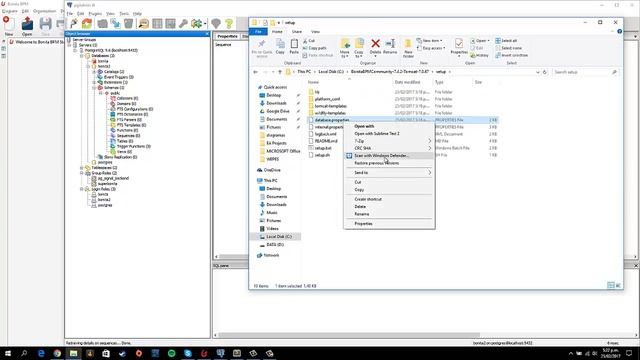Screen dimensions: 640x360
Task: Expand the CRC SHA submenu
Action: point(389,148)
